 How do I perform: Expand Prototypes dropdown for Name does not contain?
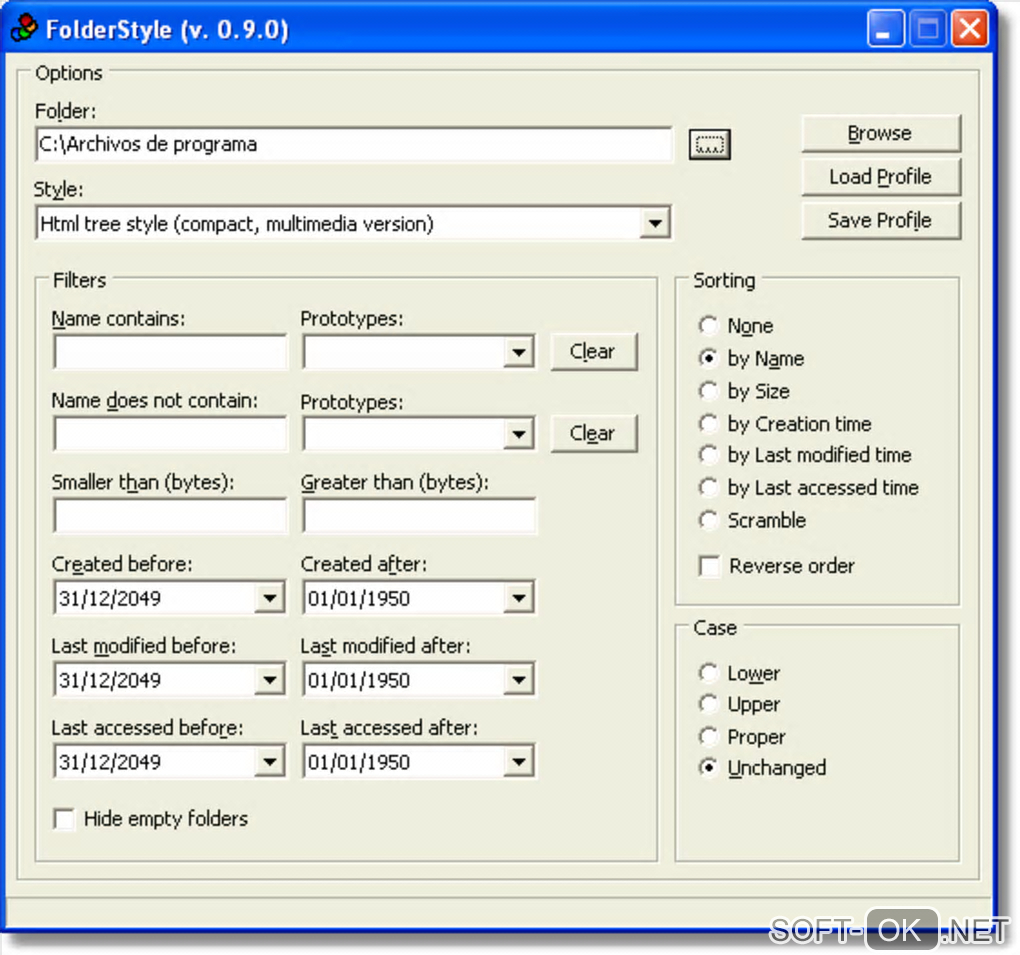coord(518,434)
